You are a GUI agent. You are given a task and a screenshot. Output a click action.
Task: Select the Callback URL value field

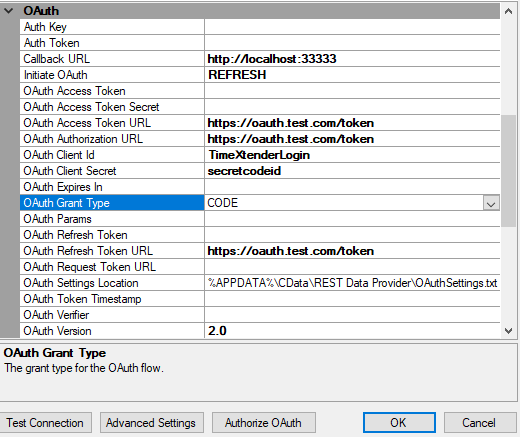(x=352, y=59)
